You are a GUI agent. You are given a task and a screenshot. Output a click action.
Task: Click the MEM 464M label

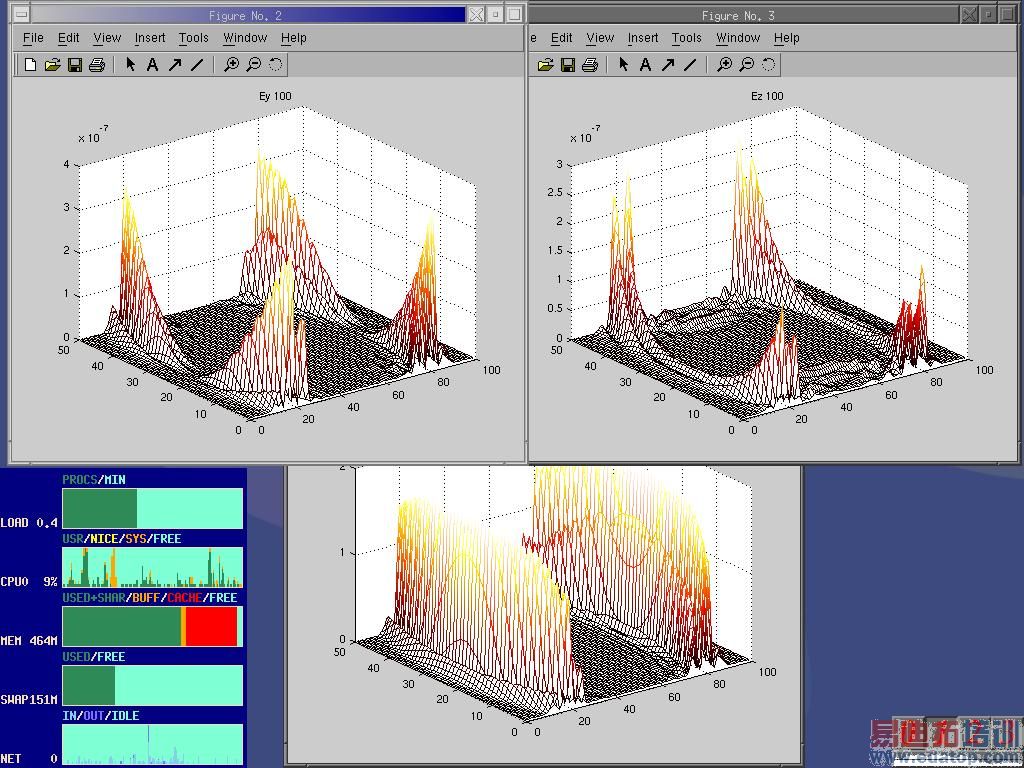29,641
